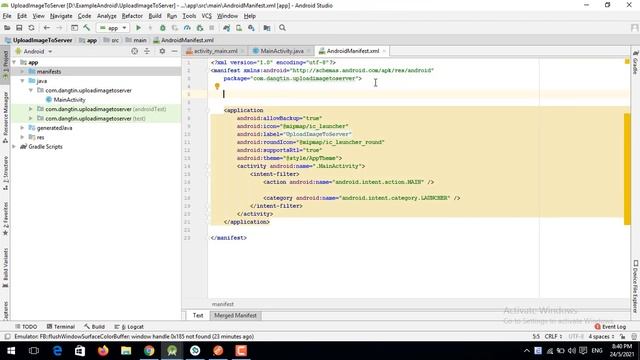Expand the androidTest package arrow
640x360 pixels.
click(31, 109)
